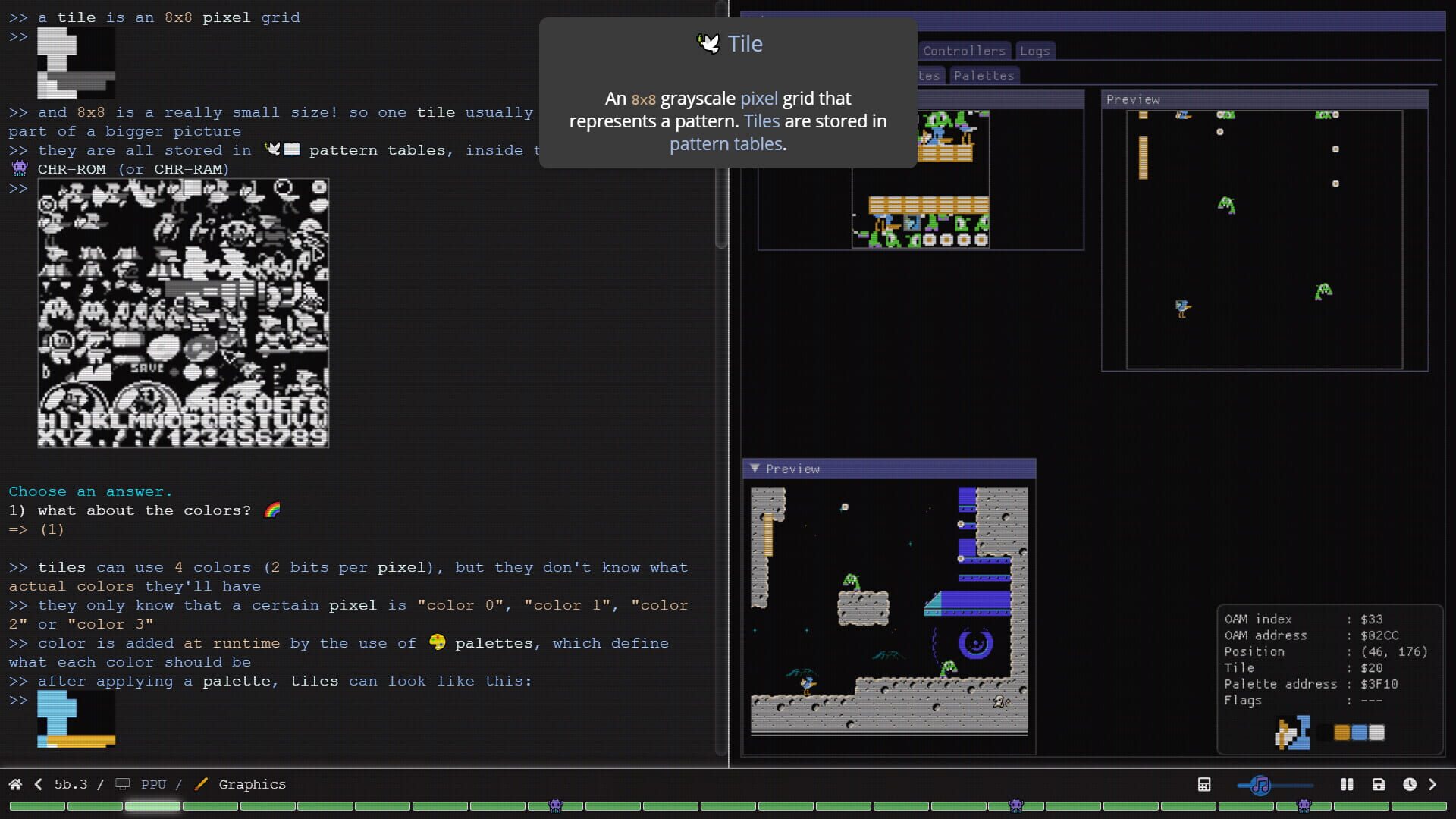Click the Tiles link inside the Tile tooltip
Viewport: 1456px width, 819px height.
[x=761, y=121]
